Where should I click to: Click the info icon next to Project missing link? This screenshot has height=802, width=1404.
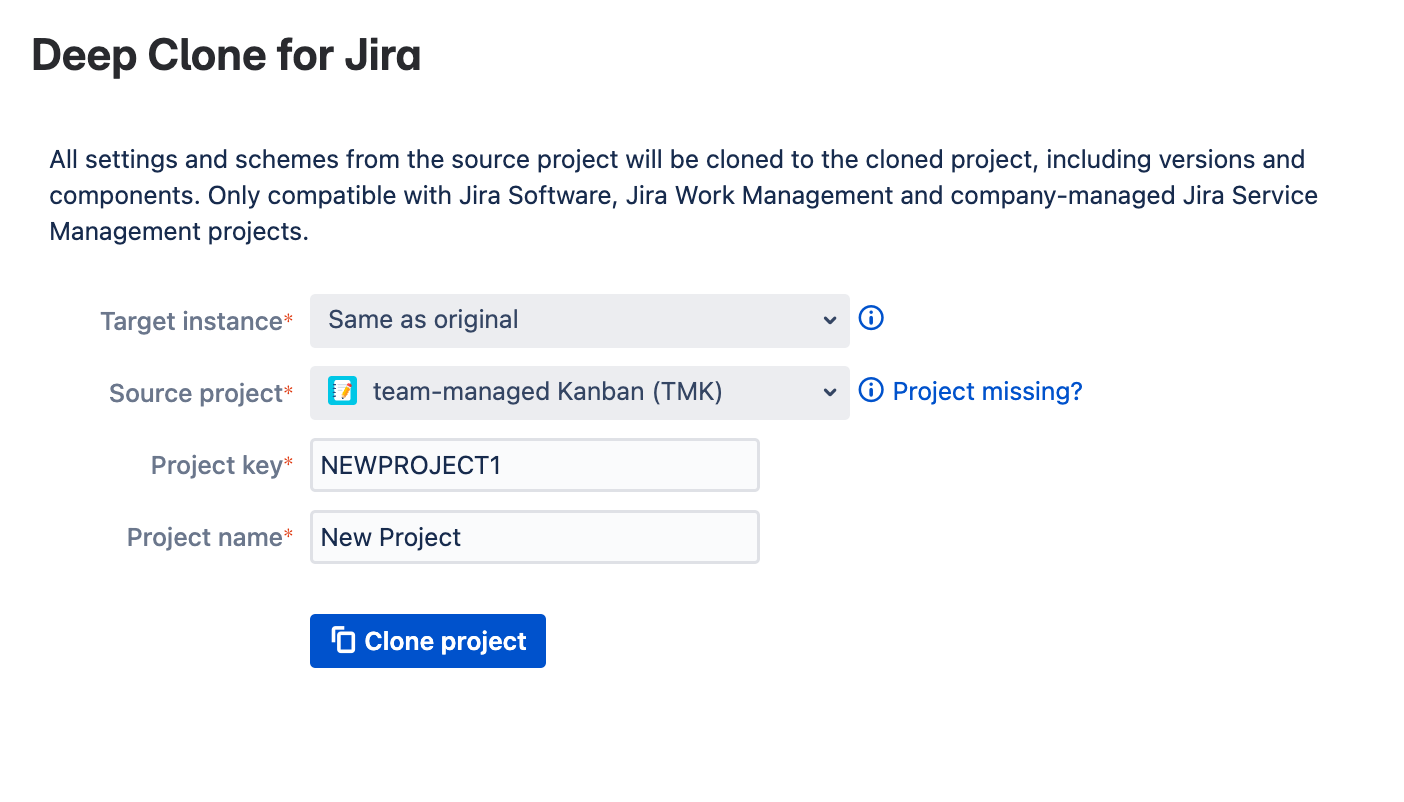click(x=869, y=392)
